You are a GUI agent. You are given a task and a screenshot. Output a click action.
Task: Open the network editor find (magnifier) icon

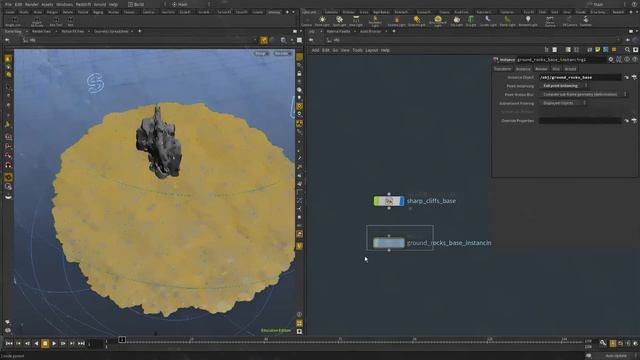(627, 50)
